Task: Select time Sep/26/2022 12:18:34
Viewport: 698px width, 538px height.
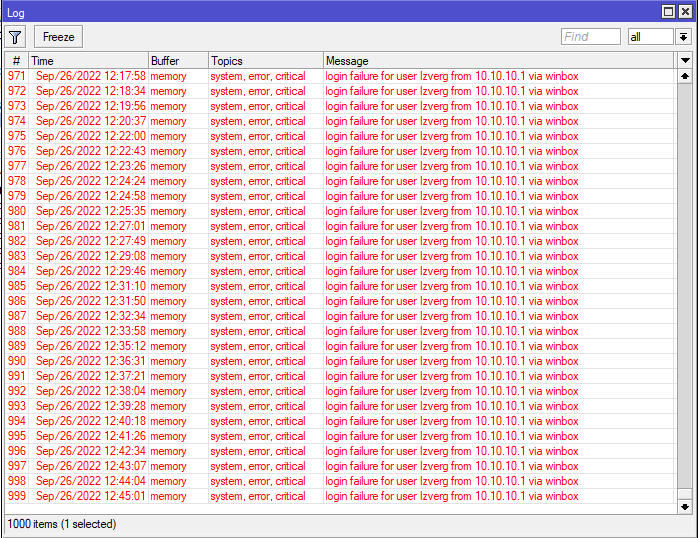Action: 90,91
